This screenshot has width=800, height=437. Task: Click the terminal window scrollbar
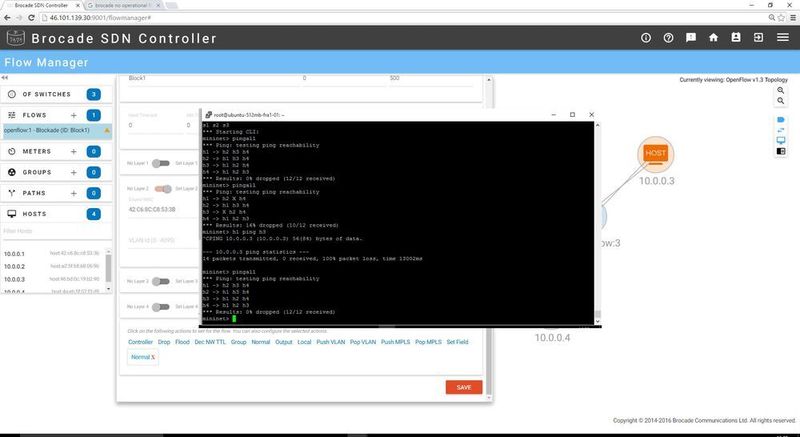tap(597, 223)
